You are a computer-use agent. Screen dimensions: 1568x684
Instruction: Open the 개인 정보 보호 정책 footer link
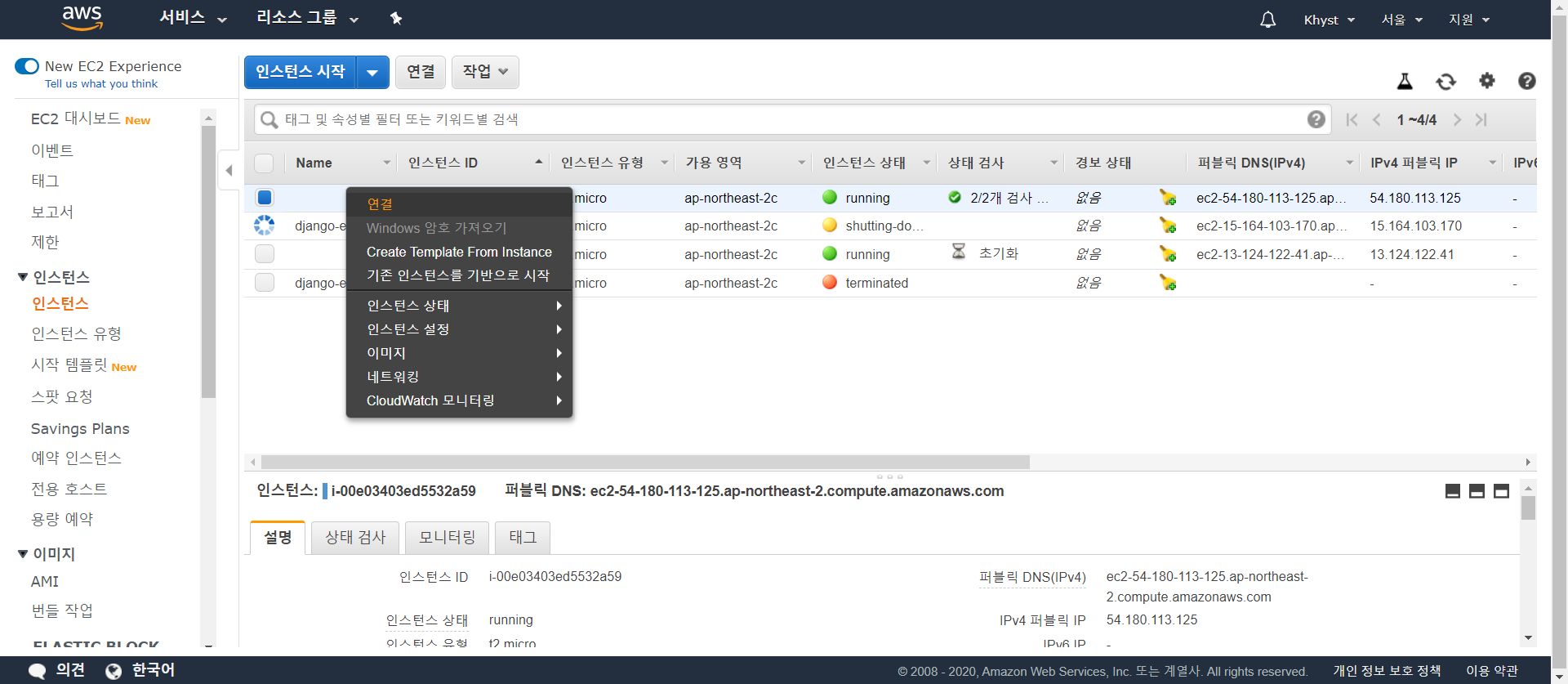pos(1387,671)
